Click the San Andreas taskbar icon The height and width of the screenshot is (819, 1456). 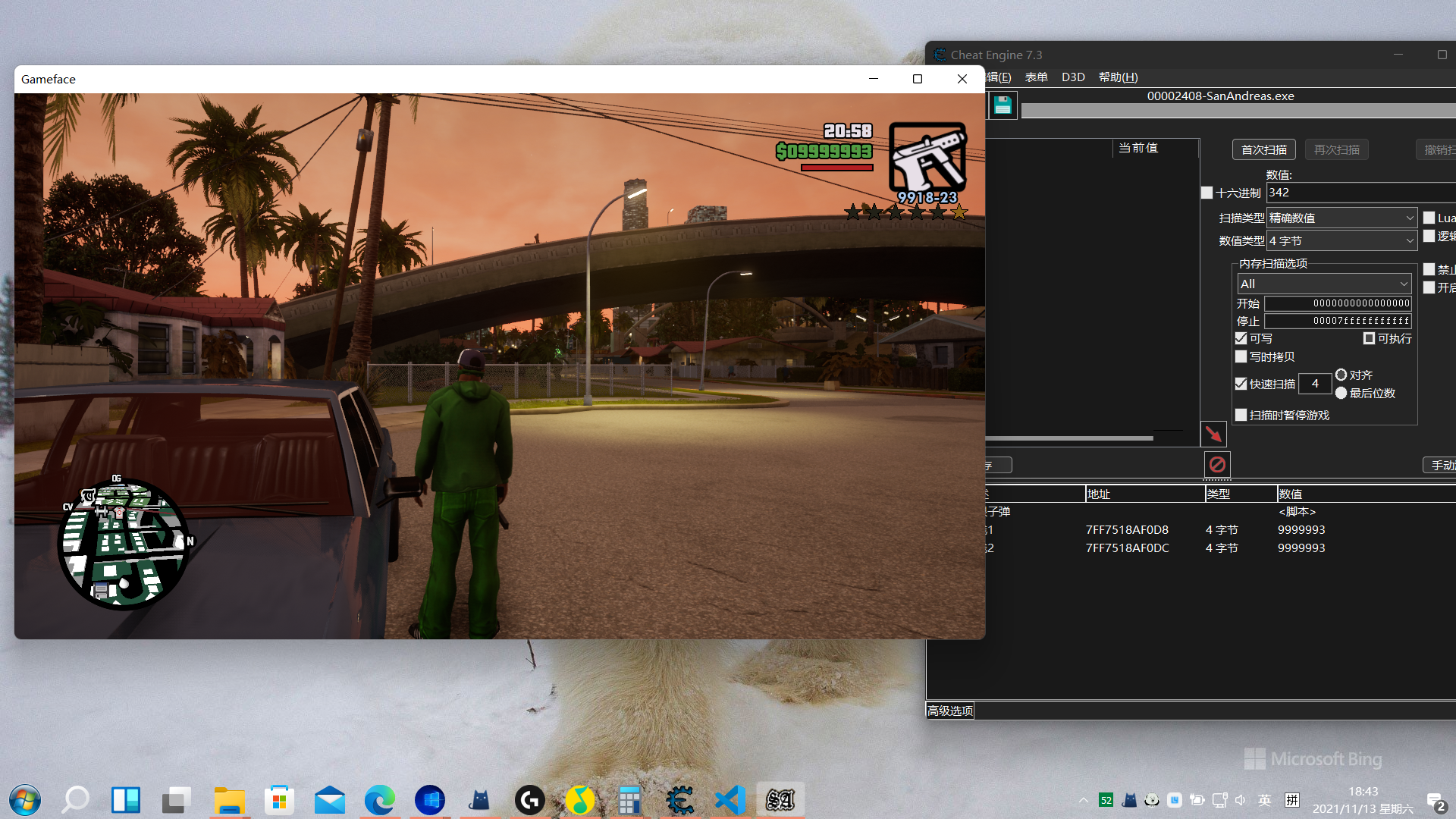pyautogui.click(x=780, y=800)
